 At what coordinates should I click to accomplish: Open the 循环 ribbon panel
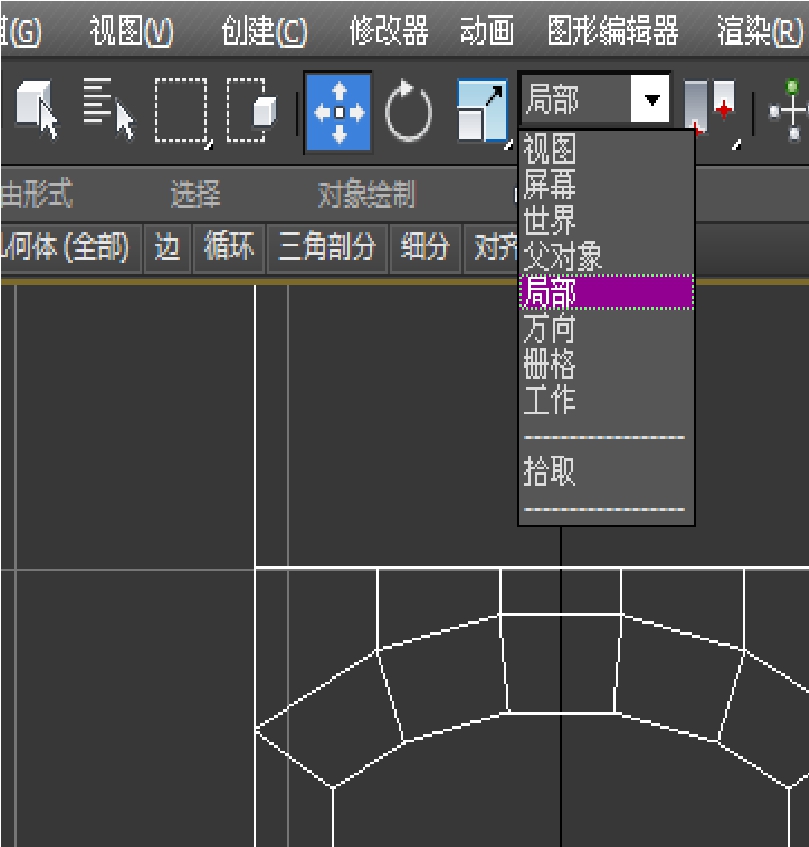coord(229,248)
